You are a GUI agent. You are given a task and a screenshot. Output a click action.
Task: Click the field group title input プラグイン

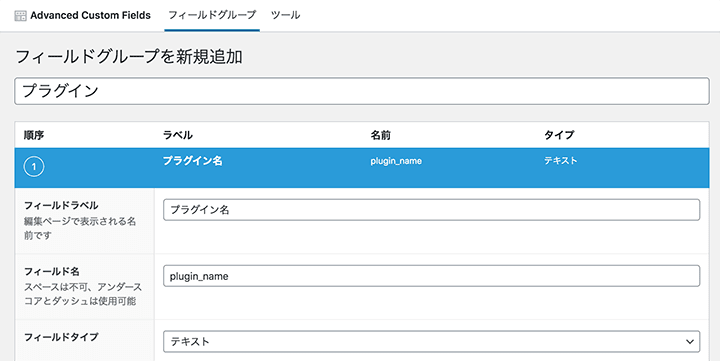(362, 91)
